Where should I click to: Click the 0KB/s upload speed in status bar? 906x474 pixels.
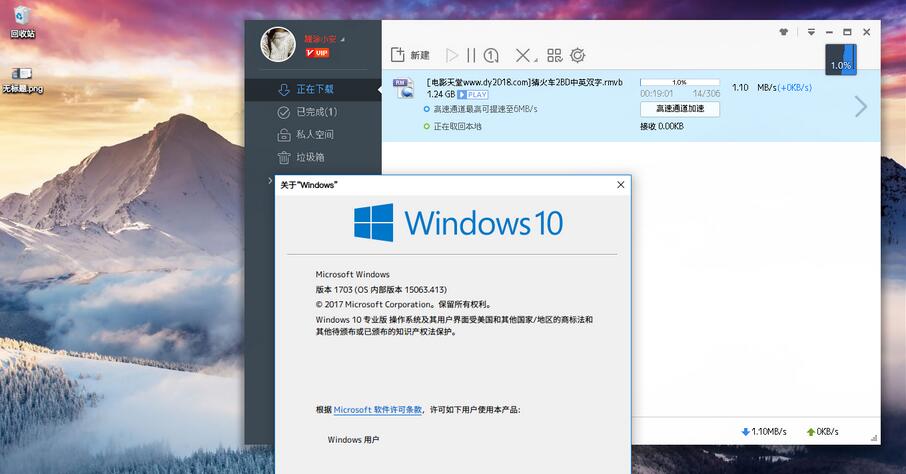click(822, 431)
